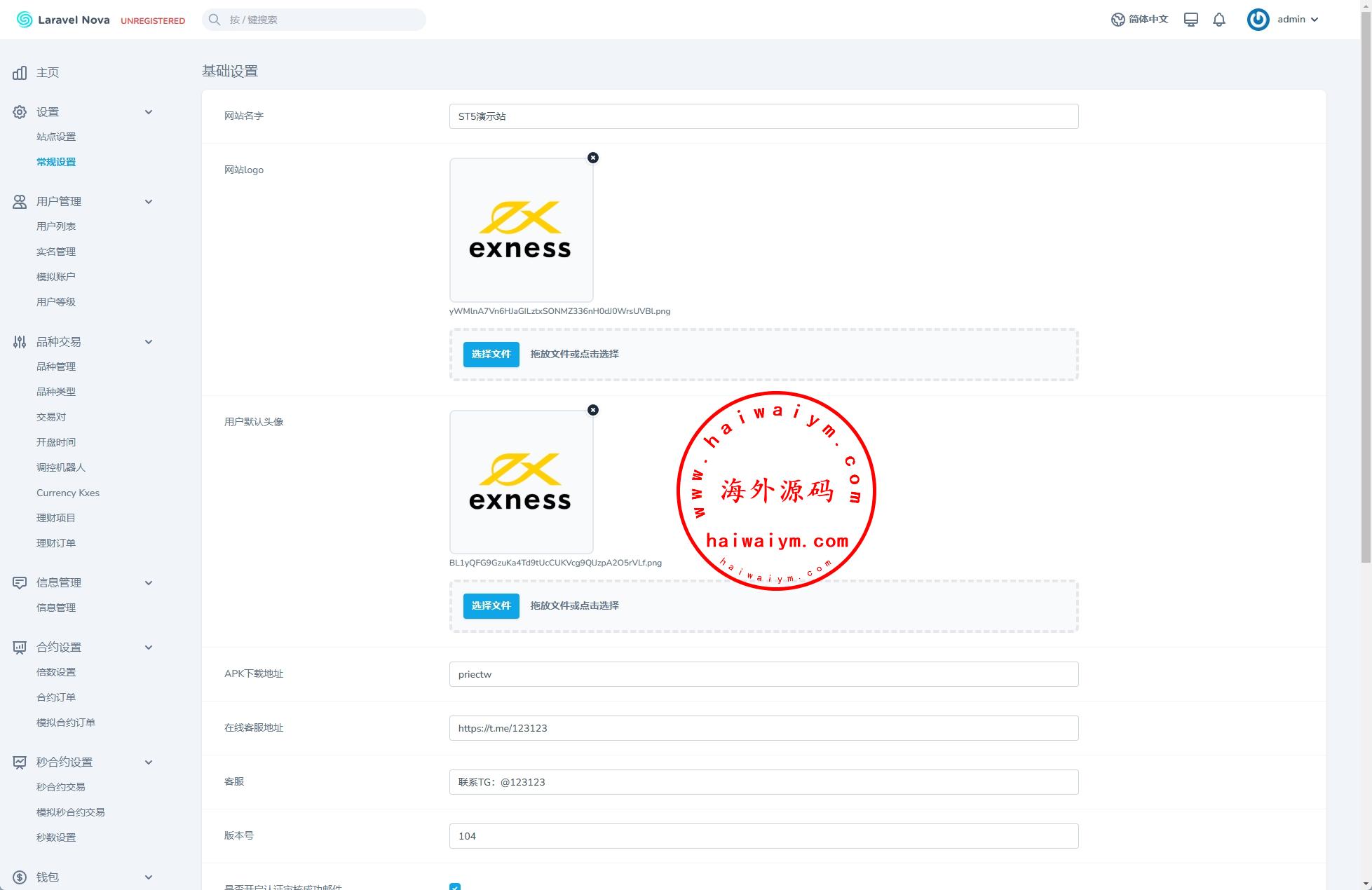
Task: Click 选择文件 button under 用户默认头像
Action: click(x=491, y=605)
